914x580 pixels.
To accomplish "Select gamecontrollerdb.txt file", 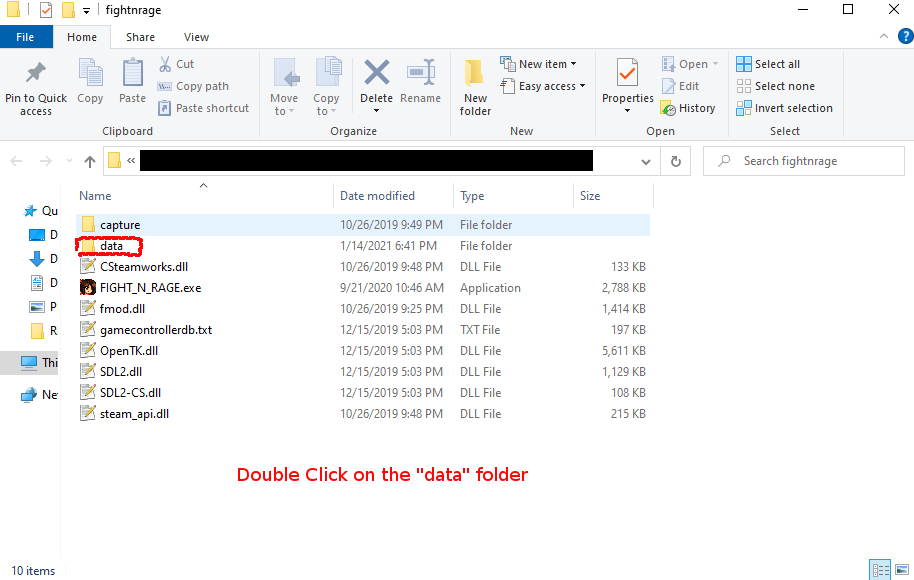I will [363, 330].
